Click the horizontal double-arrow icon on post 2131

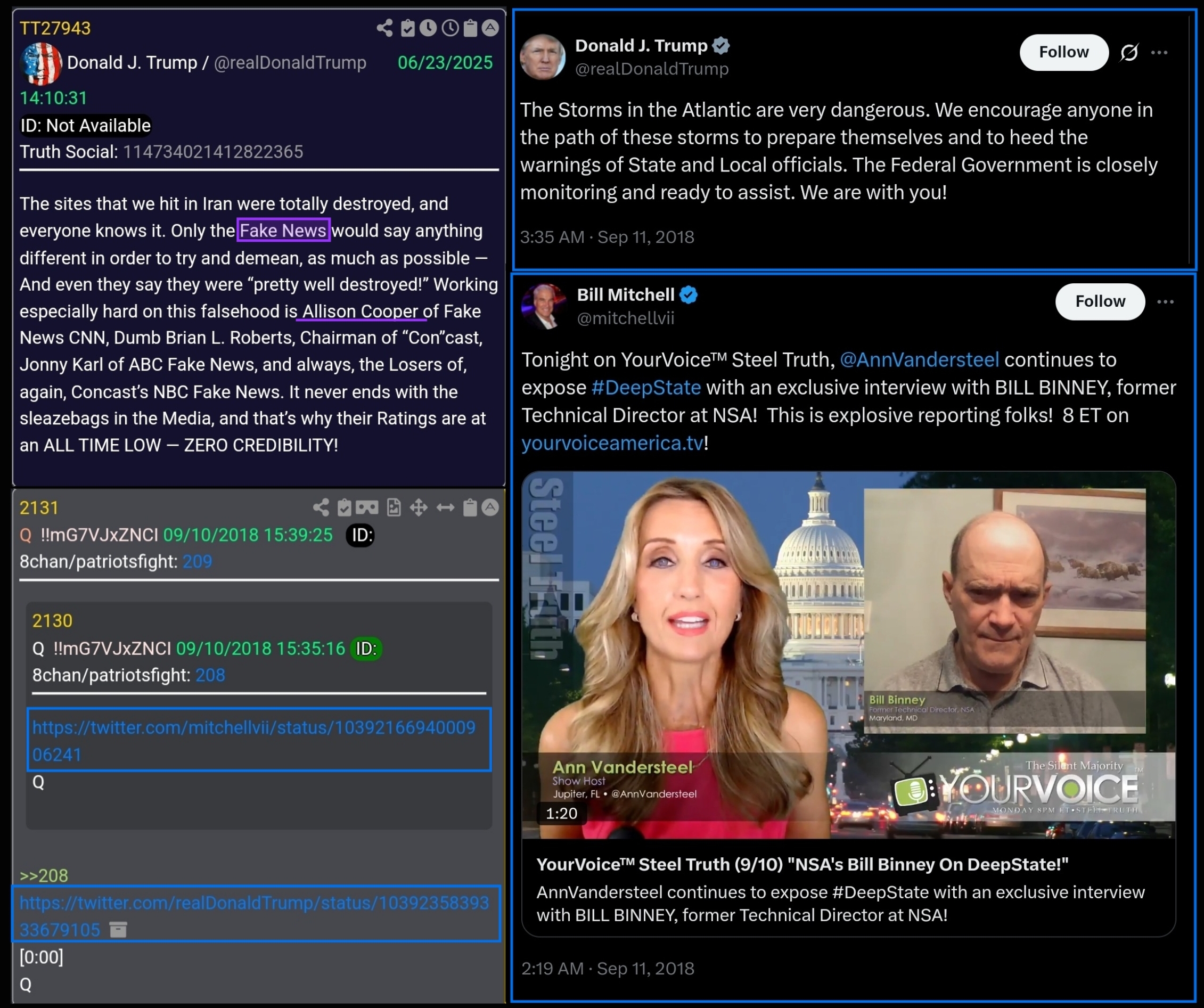(446, 507)
